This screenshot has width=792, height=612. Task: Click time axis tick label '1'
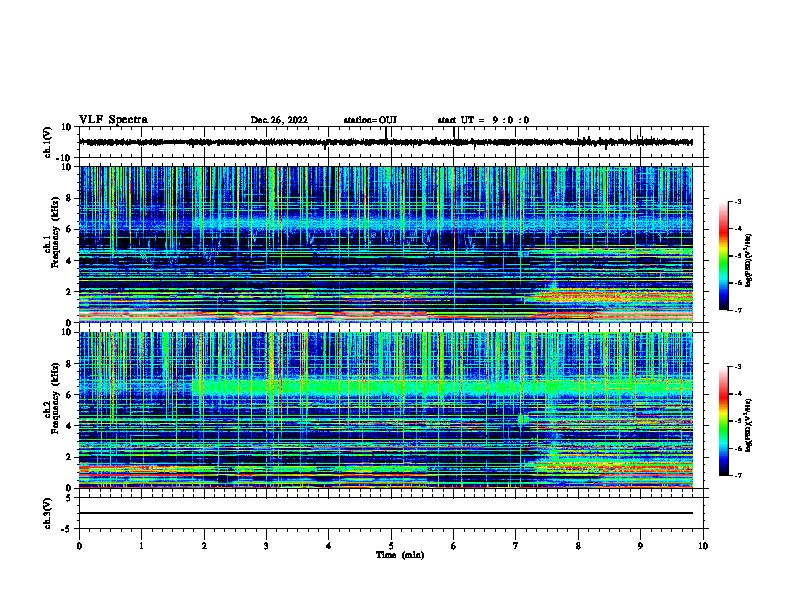(141, 546)
